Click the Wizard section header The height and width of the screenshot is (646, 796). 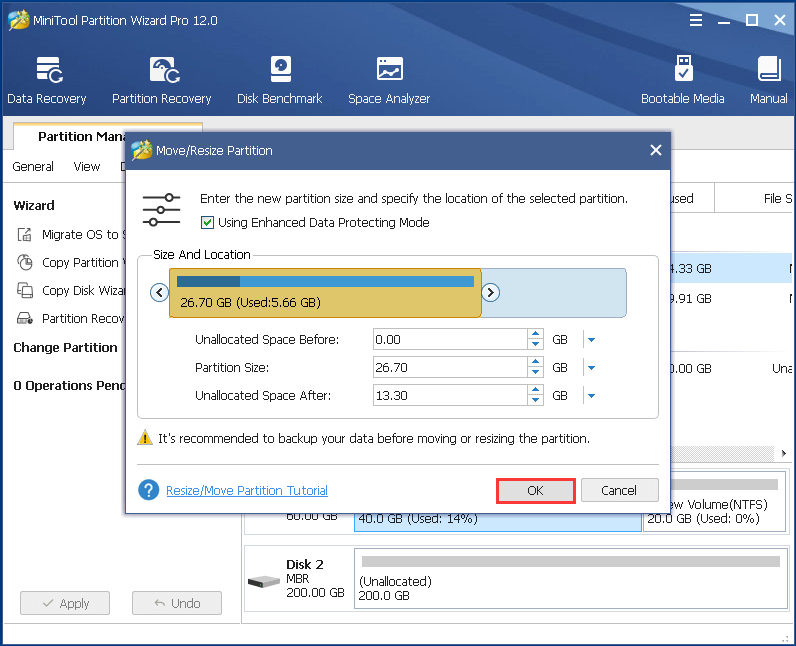[34, 206]
